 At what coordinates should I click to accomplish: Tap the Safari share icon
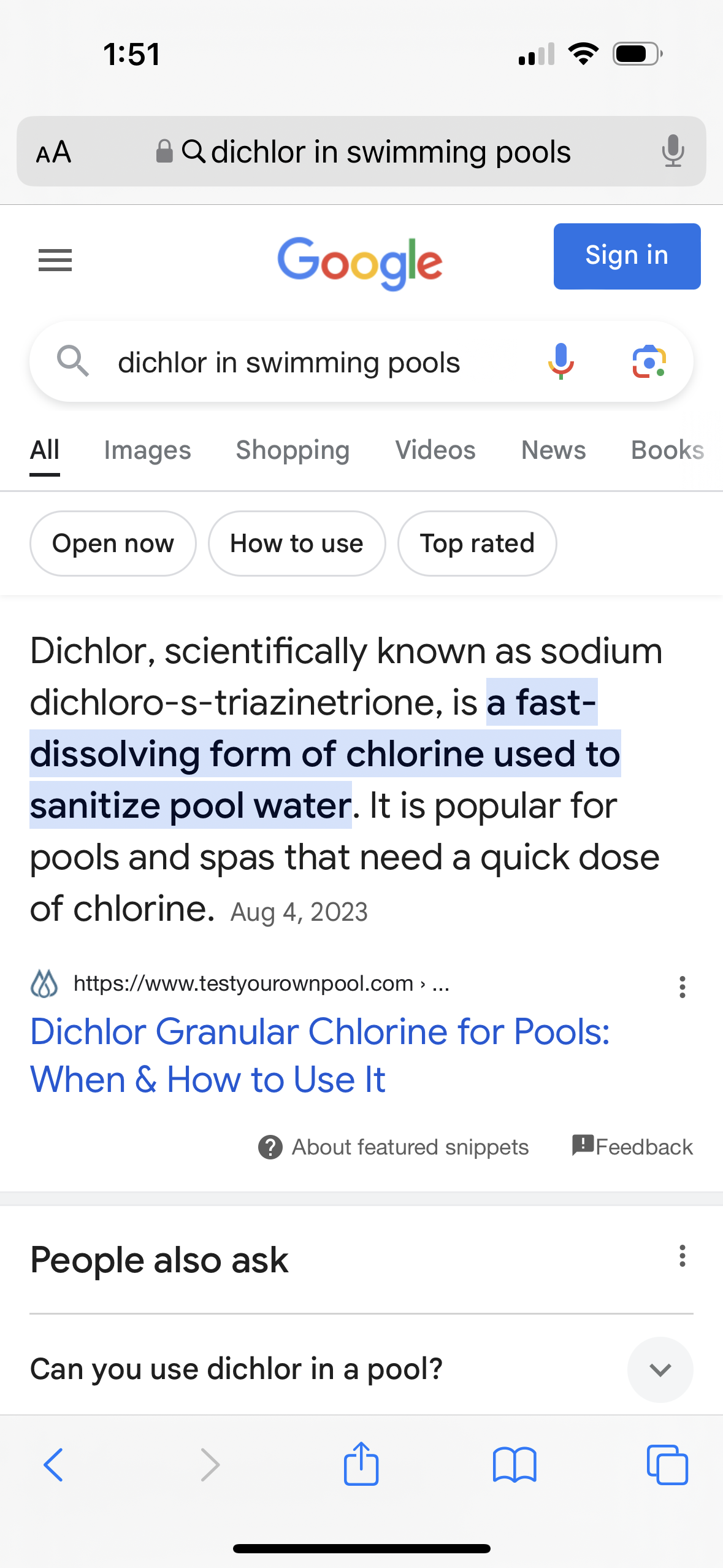361,1464
